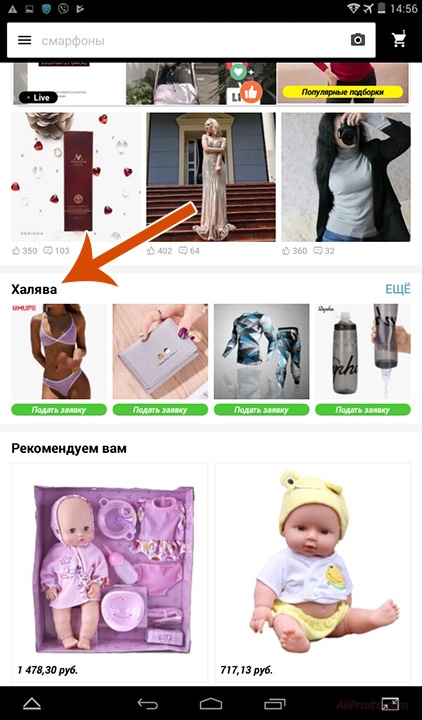Tap the Android back navigation icon
This screenshot has width=422, height=720.
147,704
